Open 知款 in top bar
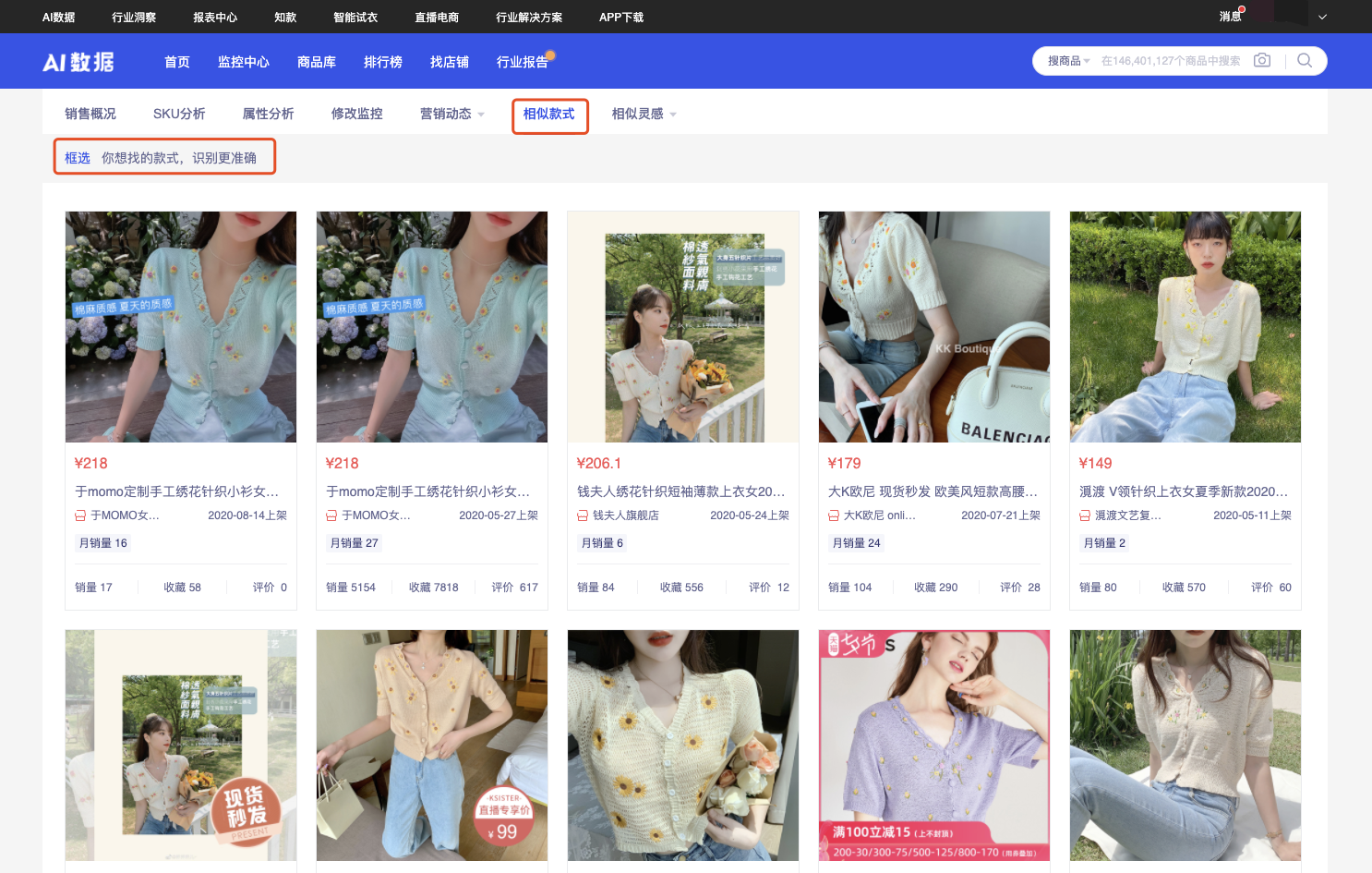1372x873 pixels. pos(285,17)
